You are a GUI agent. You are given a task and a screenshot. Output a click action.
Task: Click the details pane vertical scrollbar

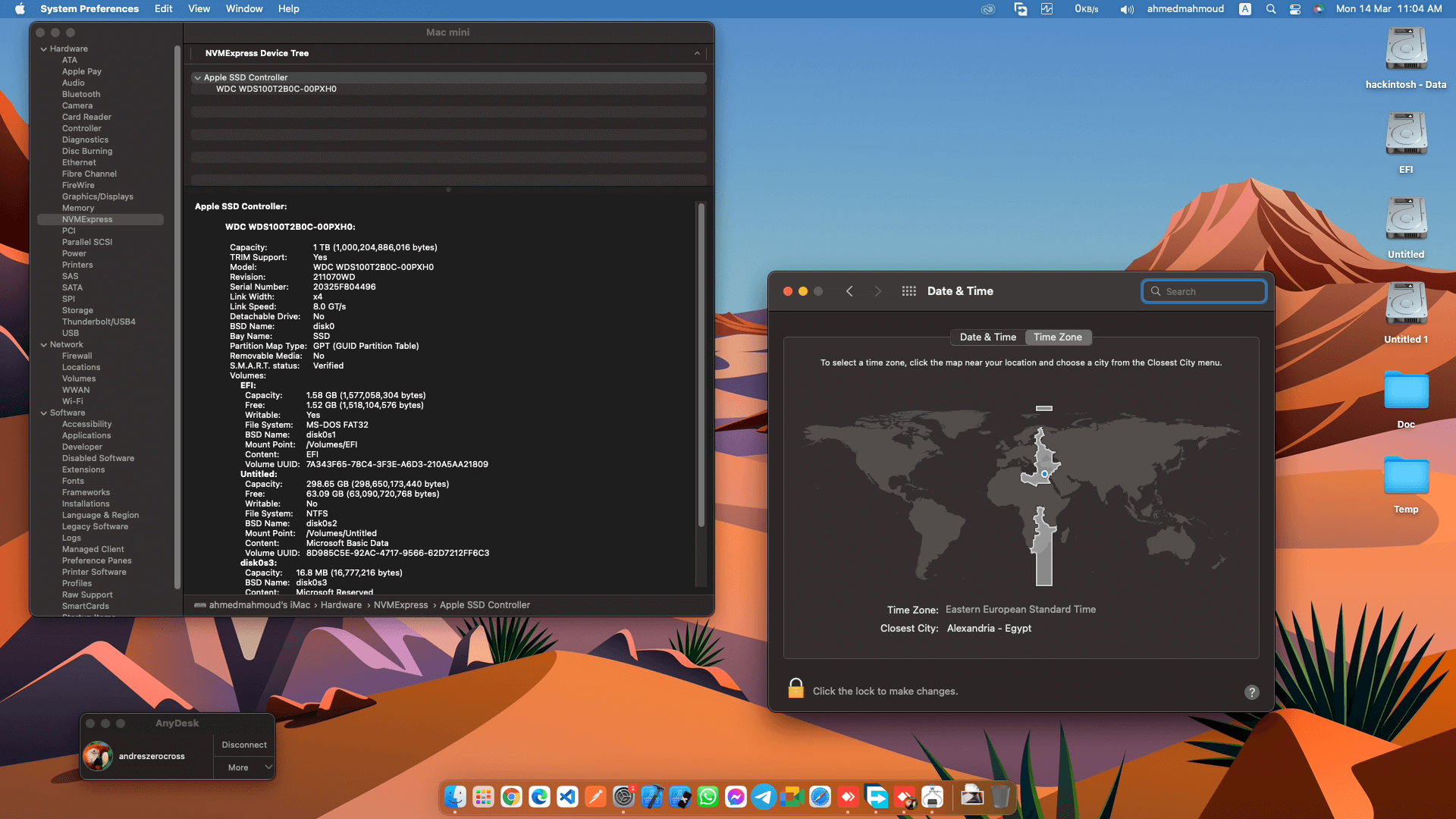701,365
